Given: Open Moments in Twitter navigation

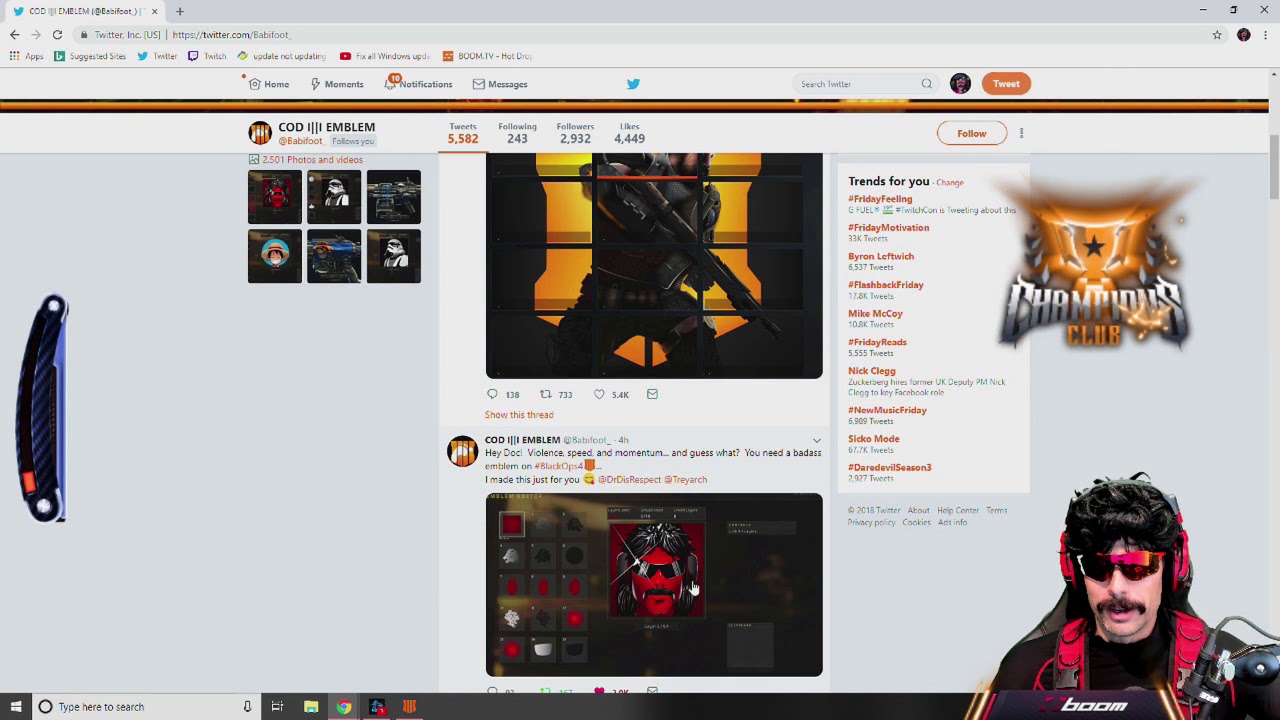Looking at the screenshot, I should click(336, 84).
